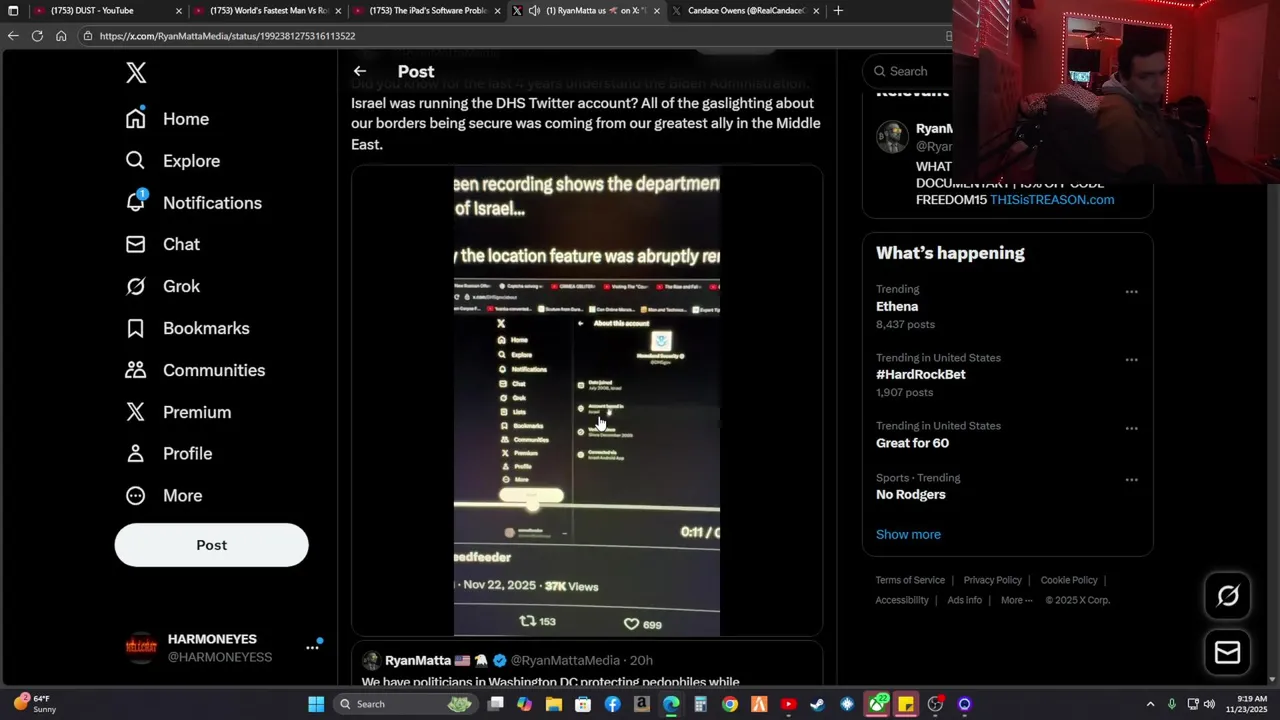Open the No Rodgers trend

coord(910,494)
